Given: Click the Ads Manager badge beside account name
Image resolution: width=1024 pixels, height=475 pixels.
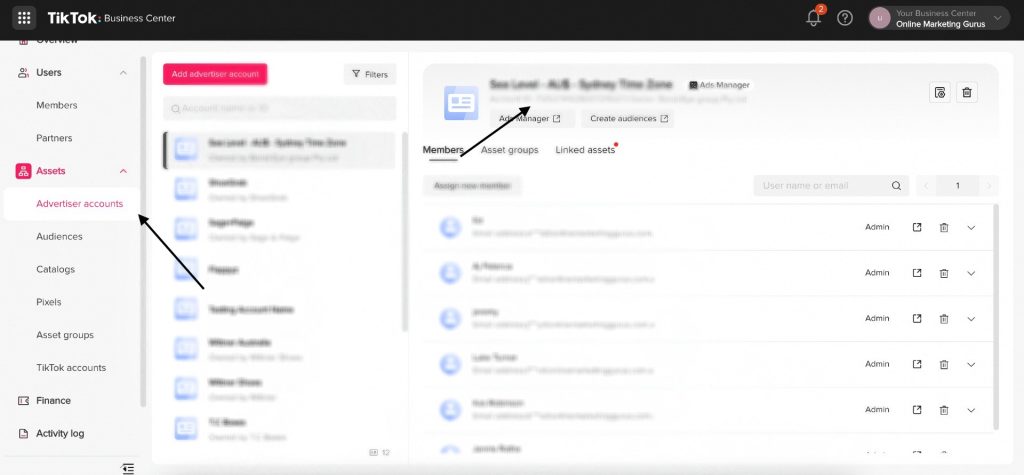Looking at the screenshot, I should 720,85.
